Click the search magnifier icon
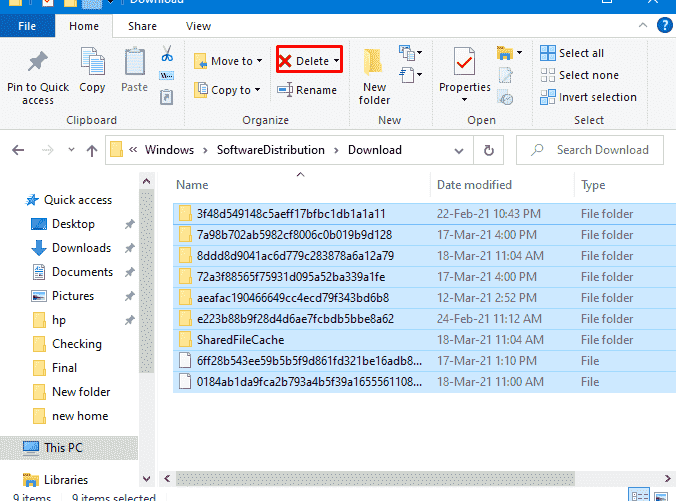 [537, 150]
